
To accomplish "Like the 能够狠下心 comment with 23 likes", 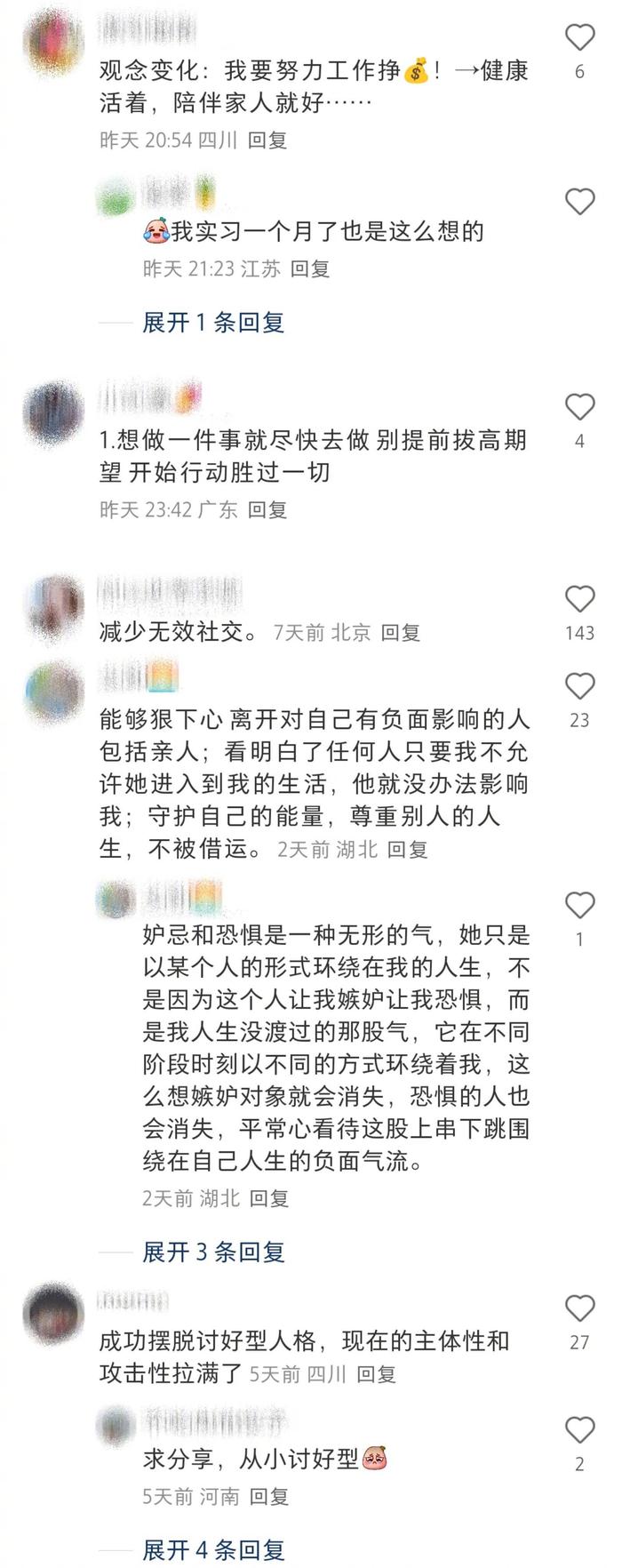I will (x=579, y=686).
